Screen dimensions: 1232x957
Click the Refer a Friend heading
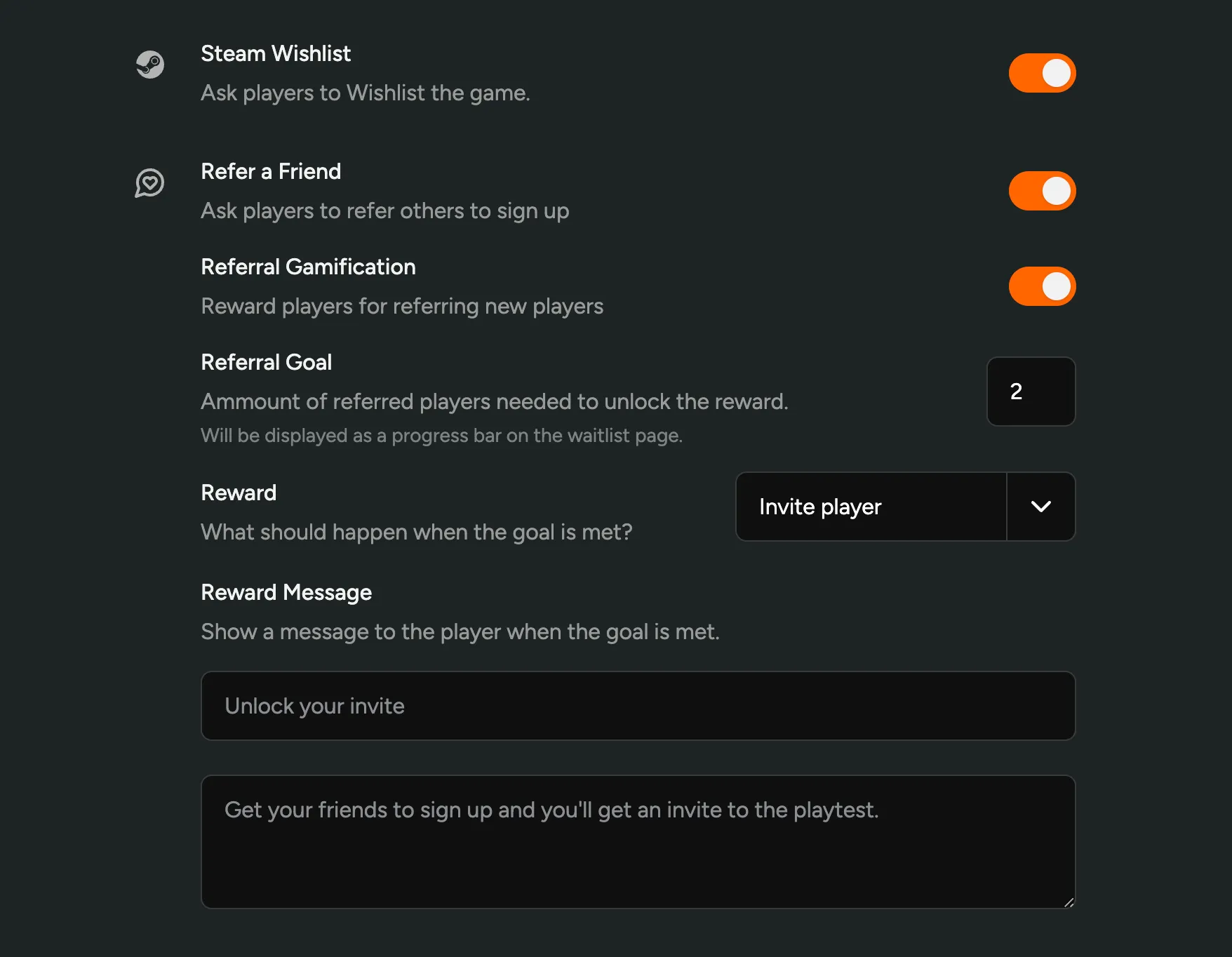coord(271,171)
